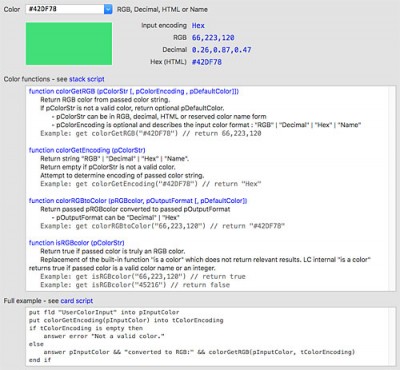Click the Hex (HTML) value #42DF78
Viewport: 400px width, 370px height.
pyautogui.click(x=207, y=62)
